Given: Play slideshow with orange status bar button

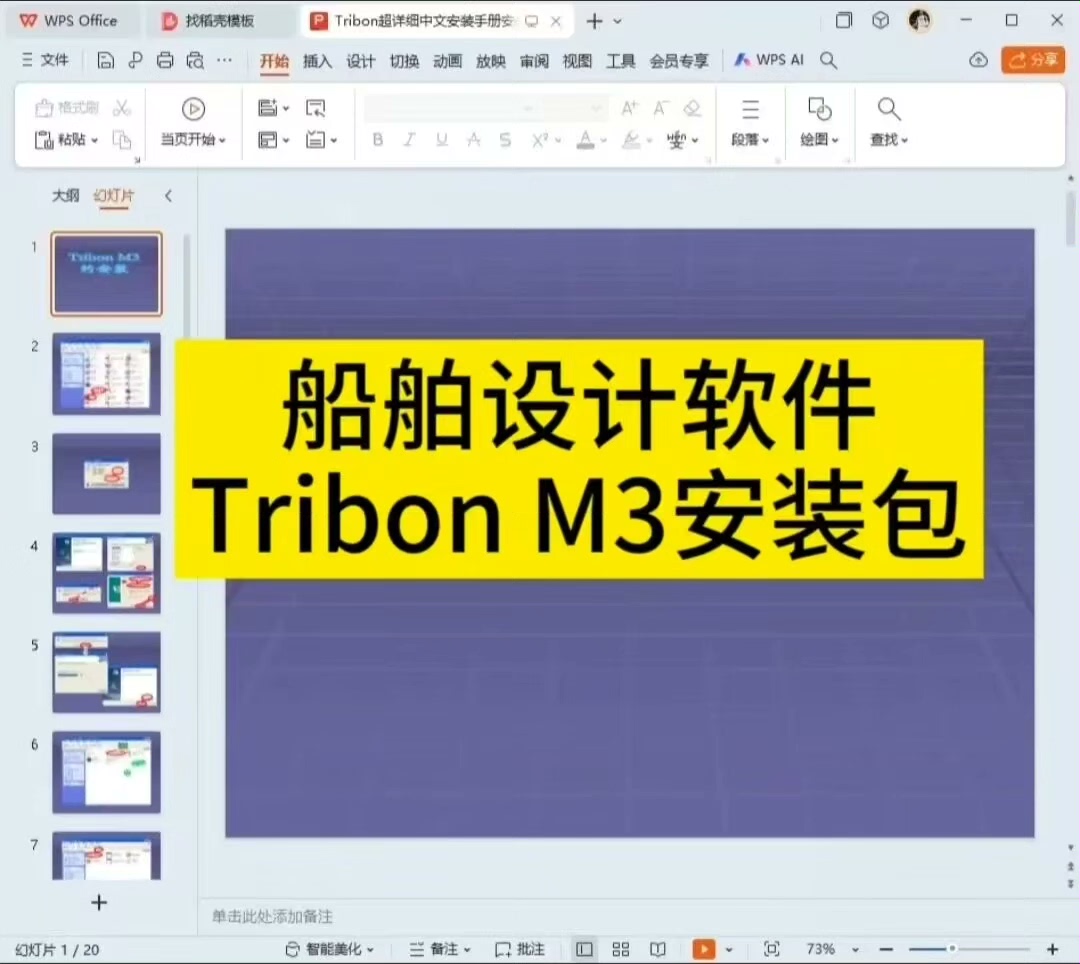Looking at the screenshot, I should 703,950.
